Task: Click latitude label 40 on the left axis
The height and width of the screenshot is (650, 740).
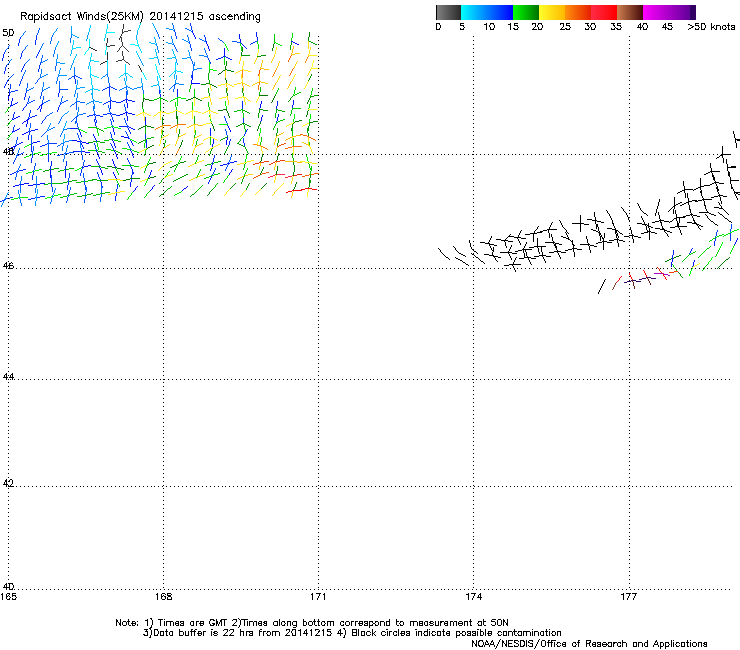Action: (x=8, y=587)
